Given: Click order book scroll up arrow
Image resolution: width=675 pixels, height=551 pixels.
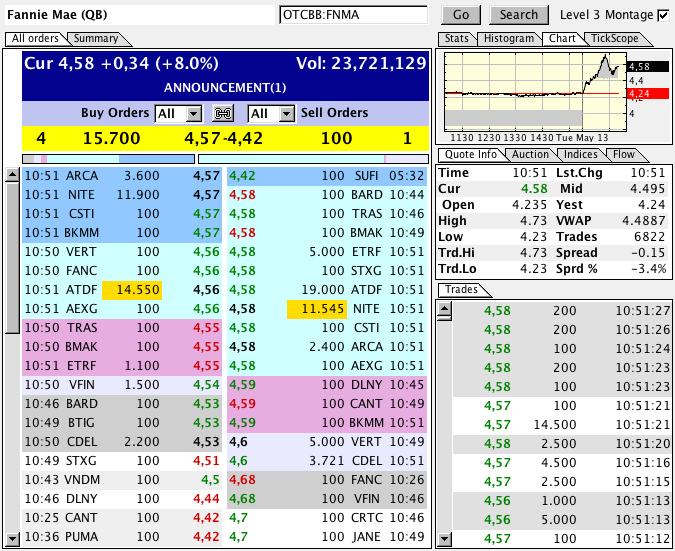Looking at the screenshot, I should (12, 175).
